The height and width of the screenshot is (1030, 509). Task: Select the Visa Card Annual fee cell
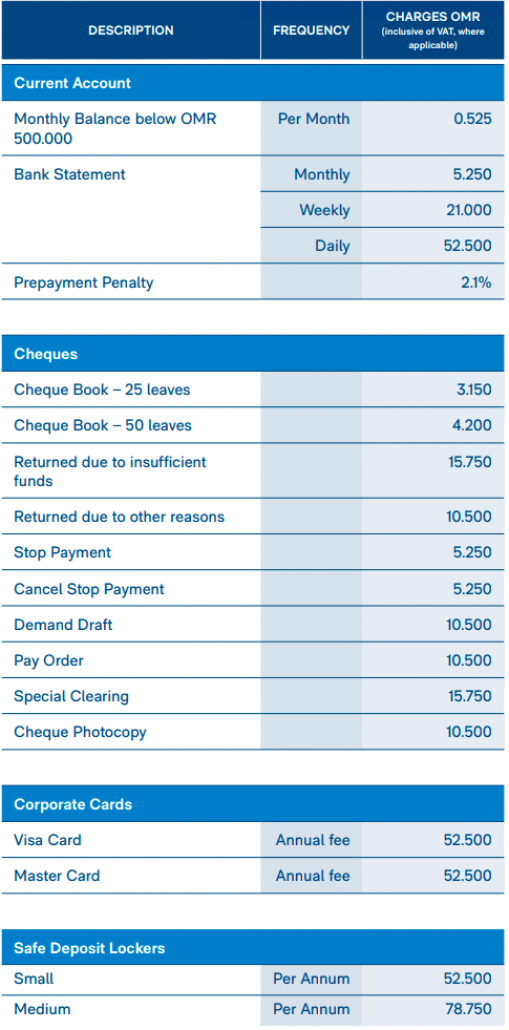pos(311,840)
